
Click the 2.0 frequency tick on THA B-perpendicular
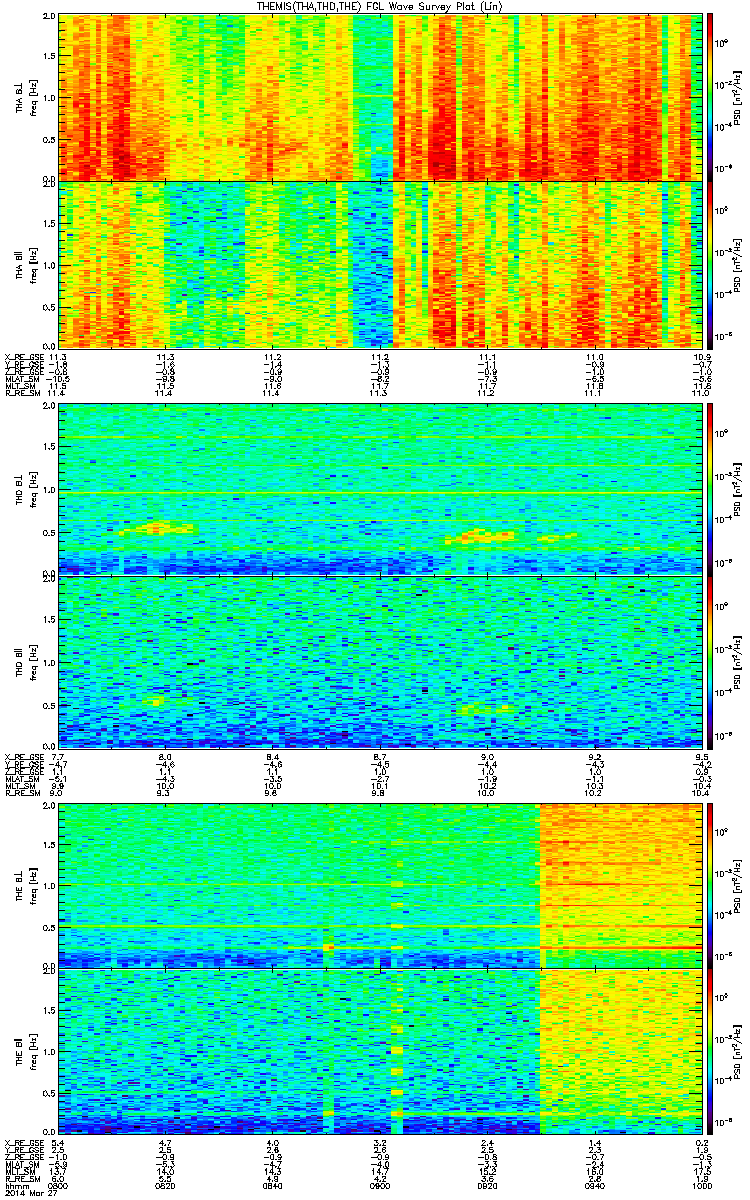point(49,18)
